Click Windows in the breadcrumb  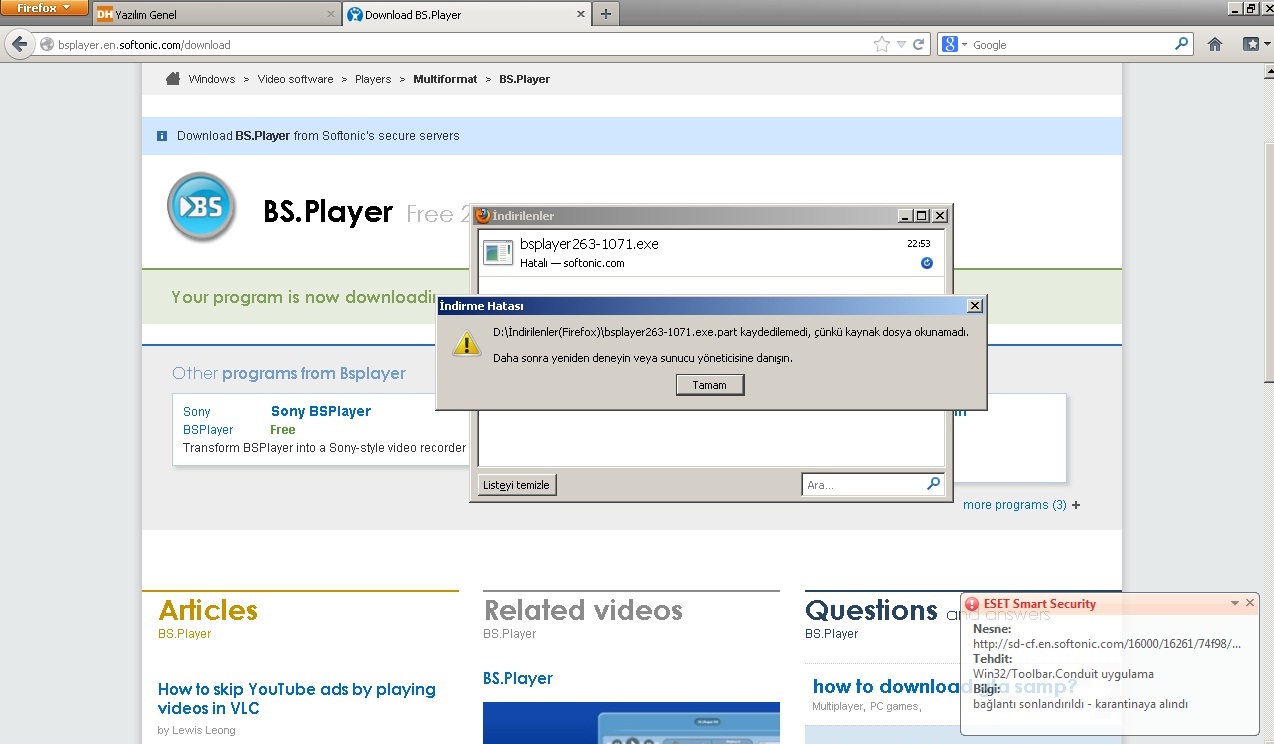point(212,79)
